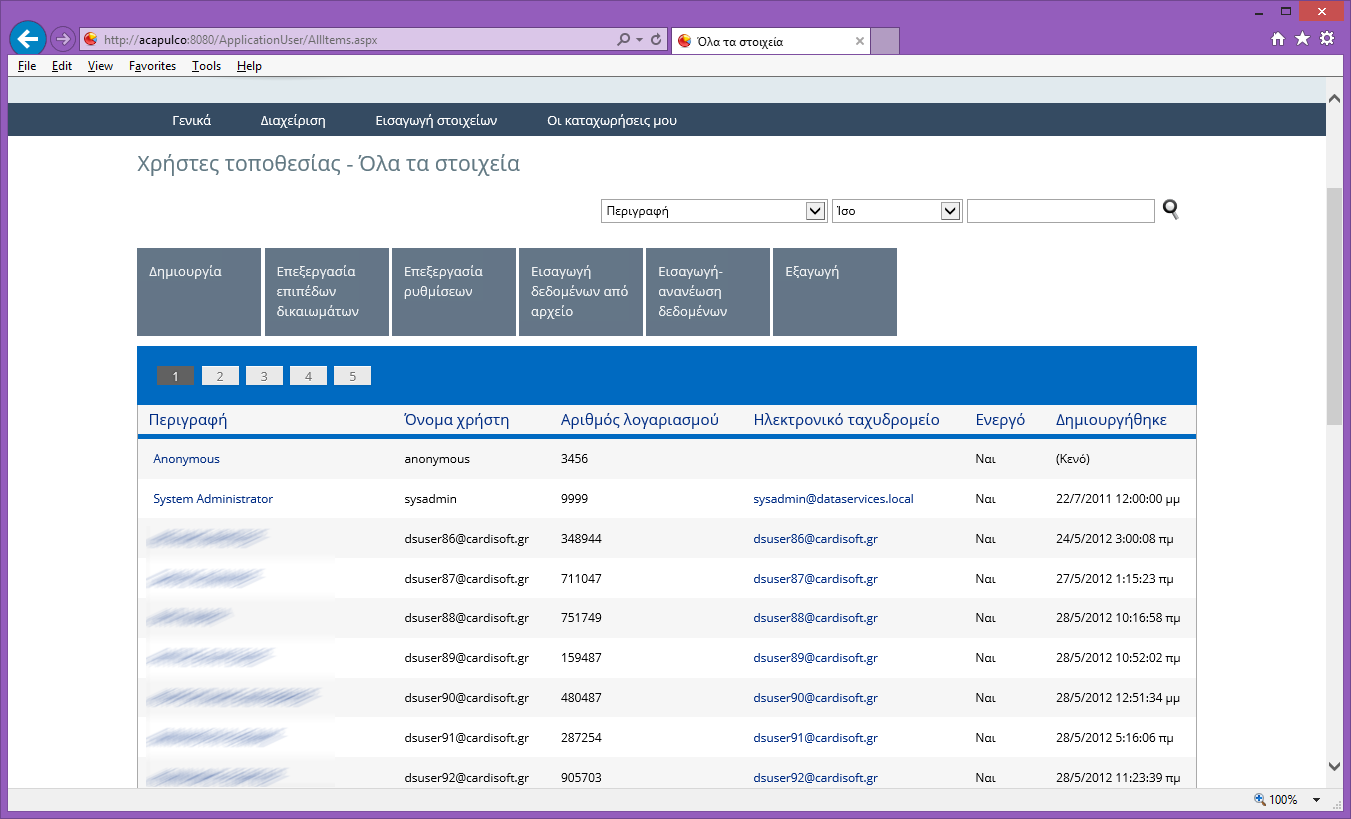Expand the Περιγραφή field dropdown
Image resolution: width=1351 pixels, height=819 pixels.
pyautogui.click(x=814, y=211)
